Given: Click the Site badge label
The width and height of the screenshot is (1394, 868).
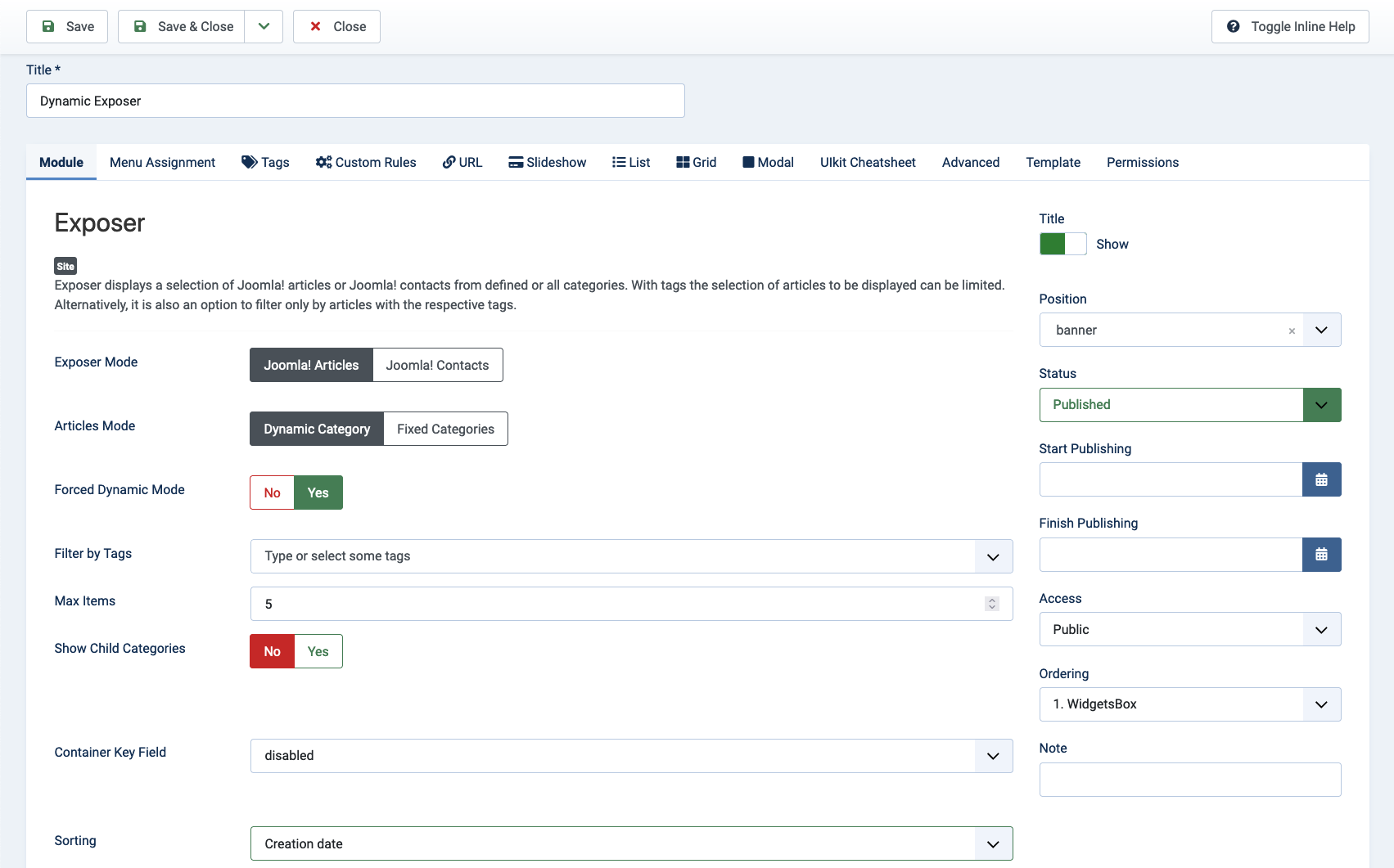Looking at the screenshot, I should click(x=65, y=266).
